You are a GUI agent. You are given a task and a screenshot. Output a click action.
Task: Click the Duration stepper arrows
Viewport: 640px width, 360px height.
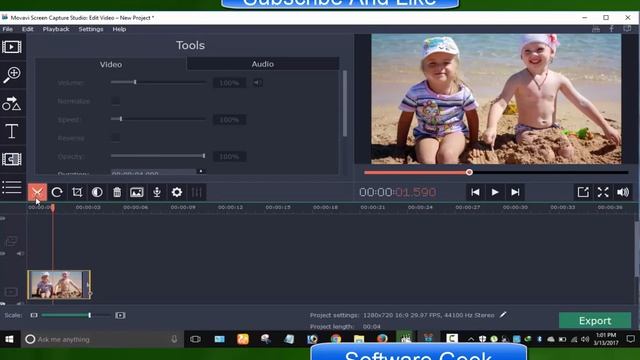(x=201, y=172)
